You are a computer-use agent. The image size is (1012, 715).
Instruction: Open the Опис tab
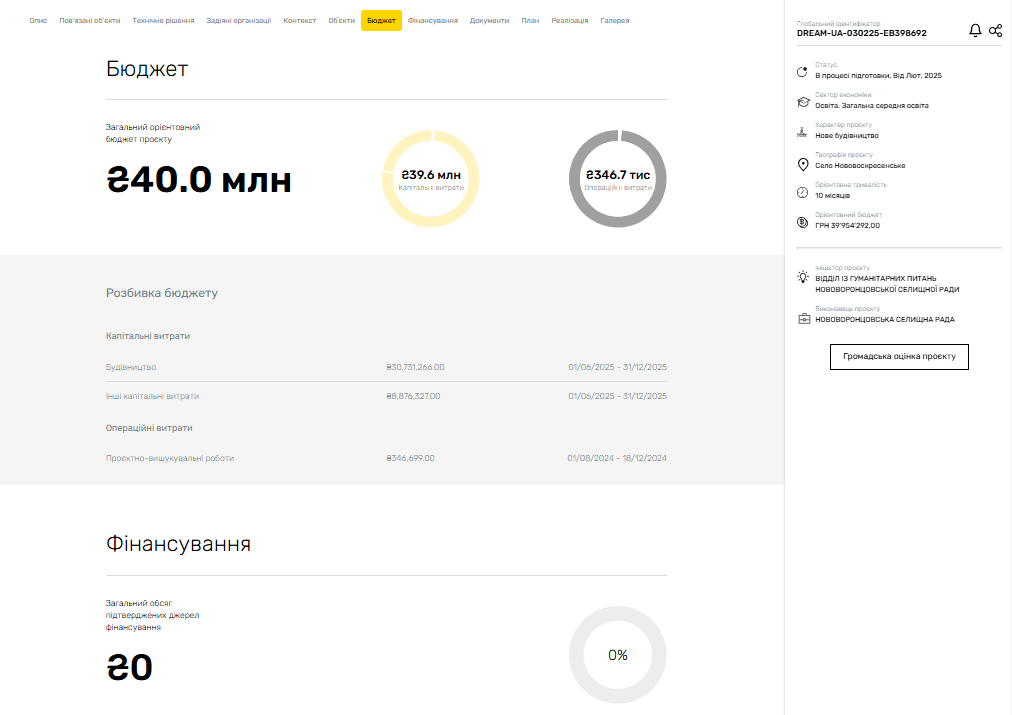[x=38, y=20]
